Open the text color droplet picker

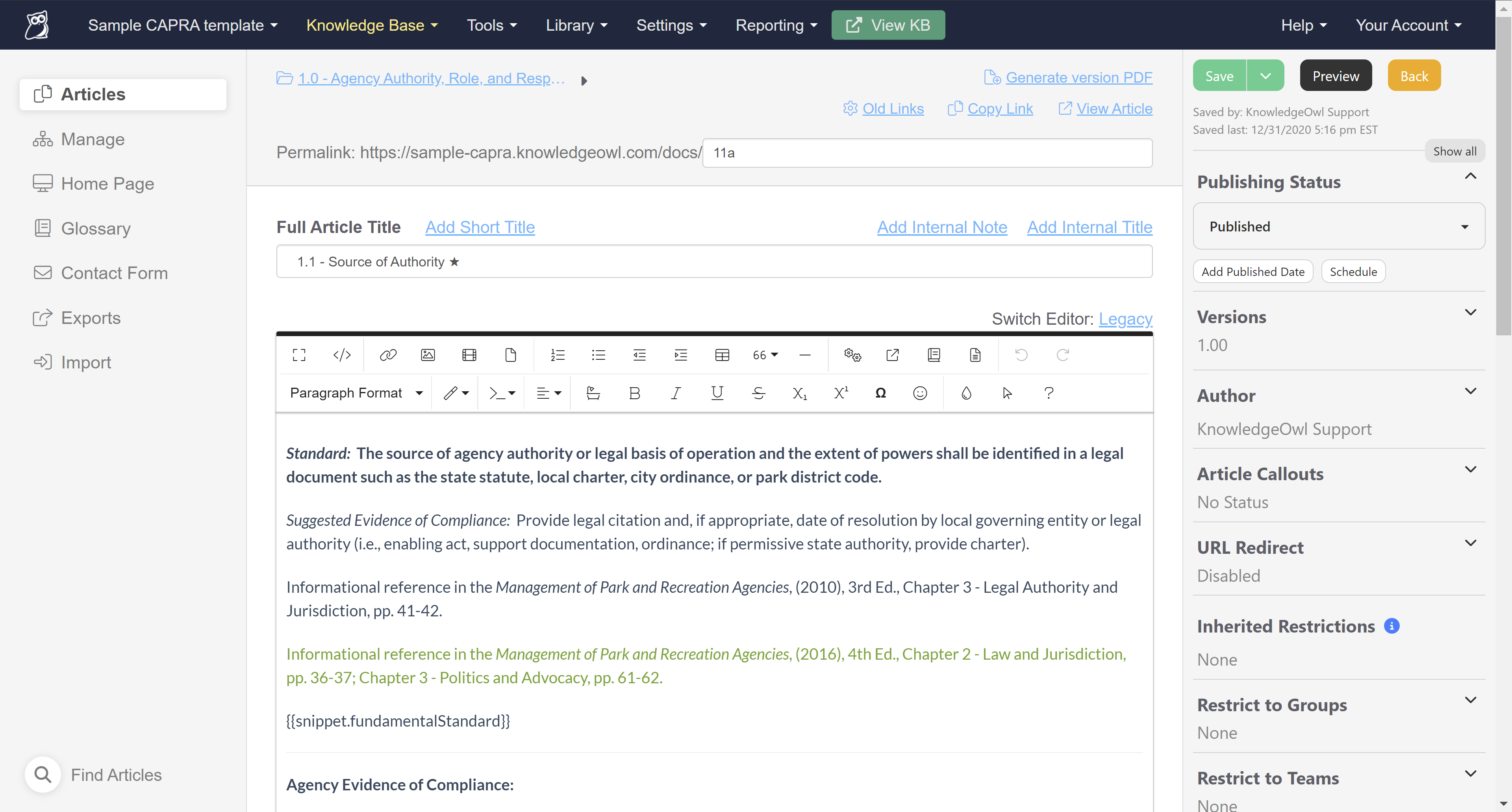(x=966, y=393)
